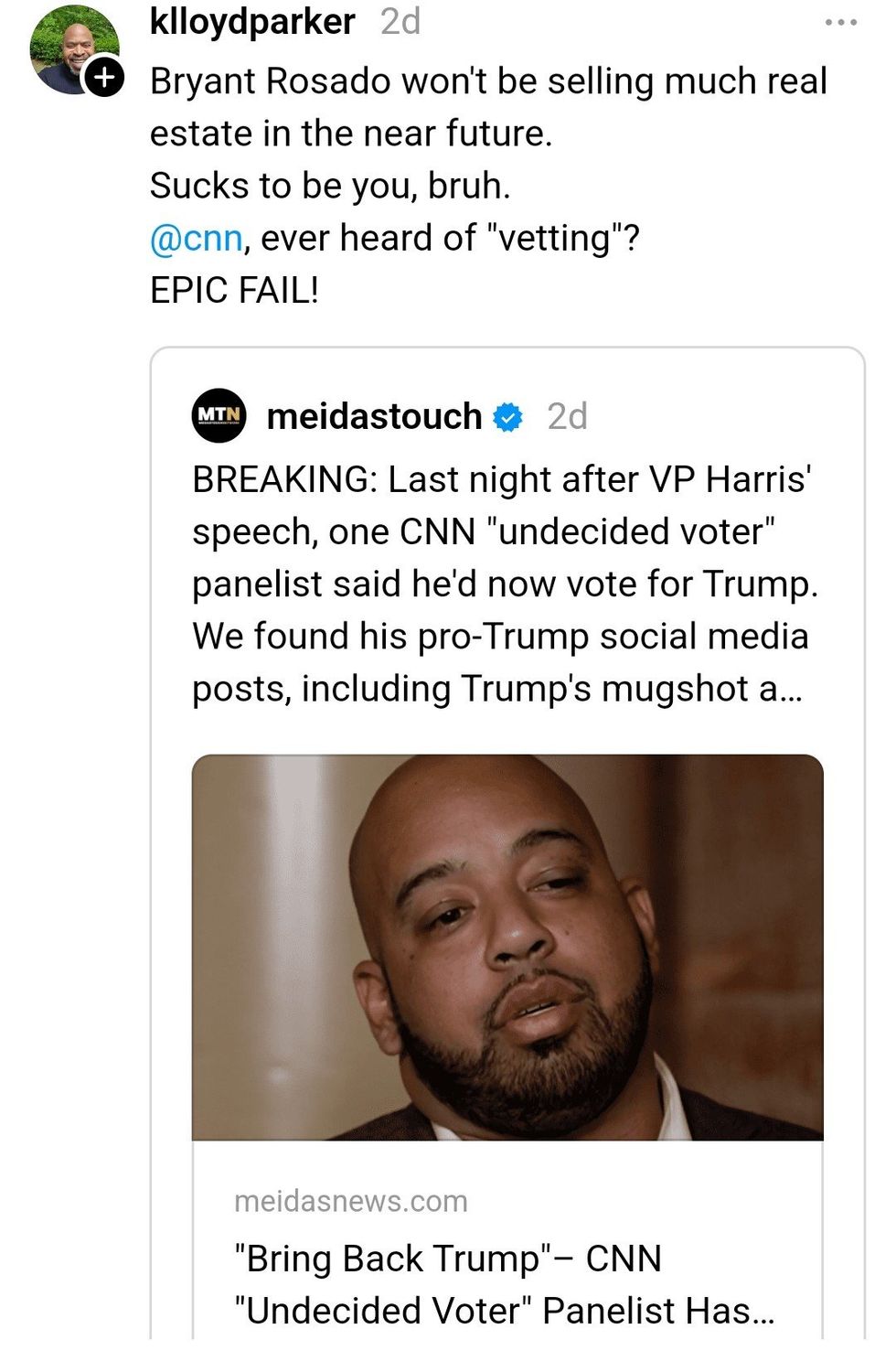Open the "Bring Back Trump" article headline
The image size is (896, 1350).
pyautogui.click(x=448, y=1259)
